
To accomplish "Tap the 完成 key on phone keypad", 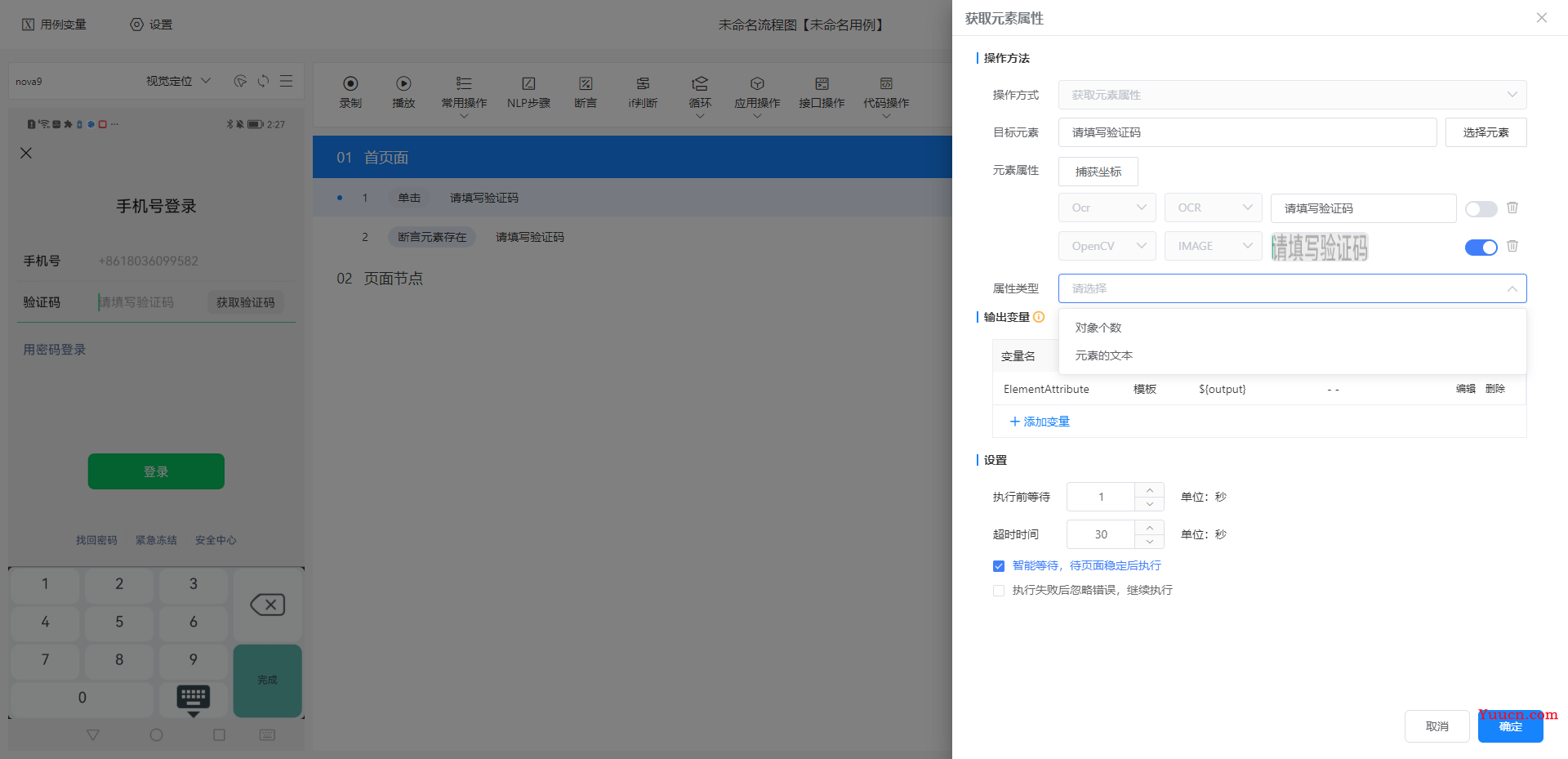I will [x=267, y=680].
